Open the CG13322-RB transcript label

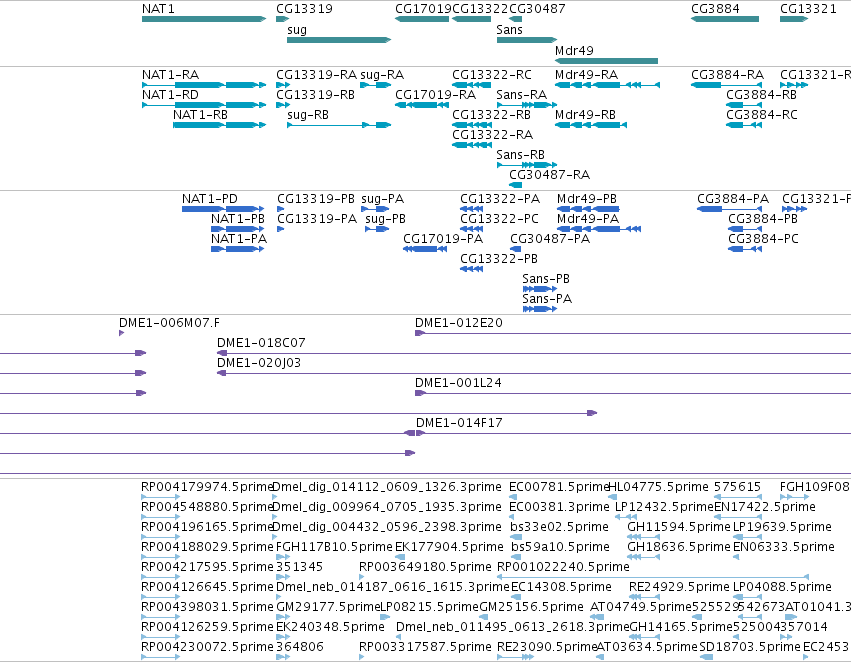coord(491,115)
